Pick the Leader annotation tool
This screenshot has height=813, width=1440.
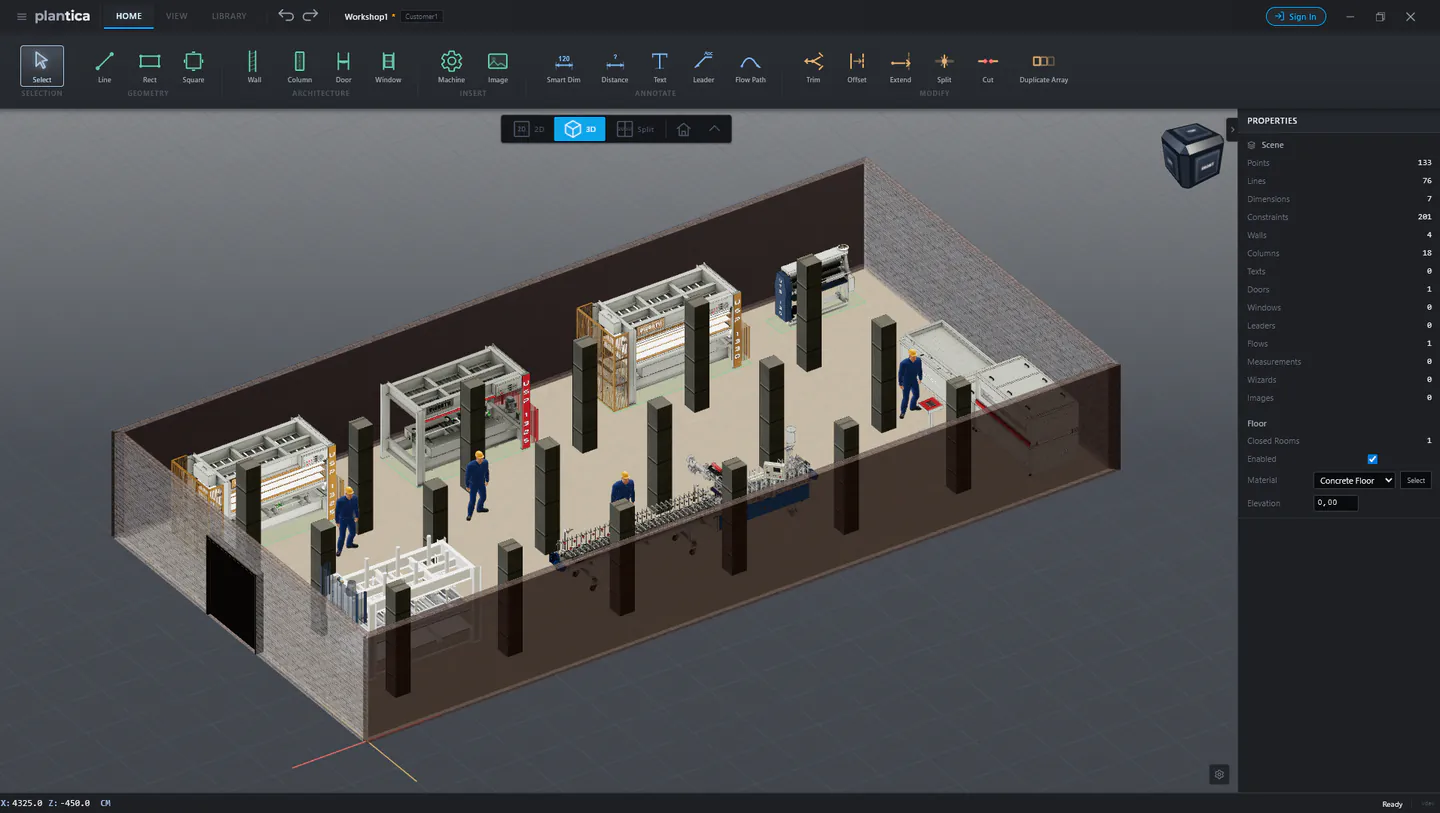tap(703, 66)
